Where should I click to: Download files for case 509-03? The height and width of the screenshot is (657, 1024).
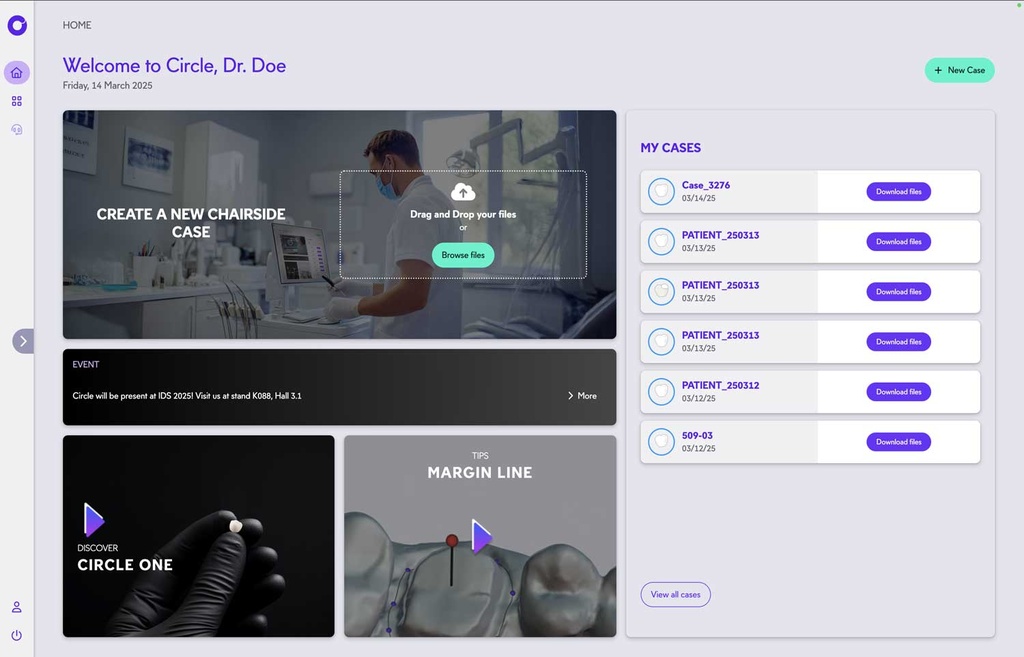click(898, 442)
